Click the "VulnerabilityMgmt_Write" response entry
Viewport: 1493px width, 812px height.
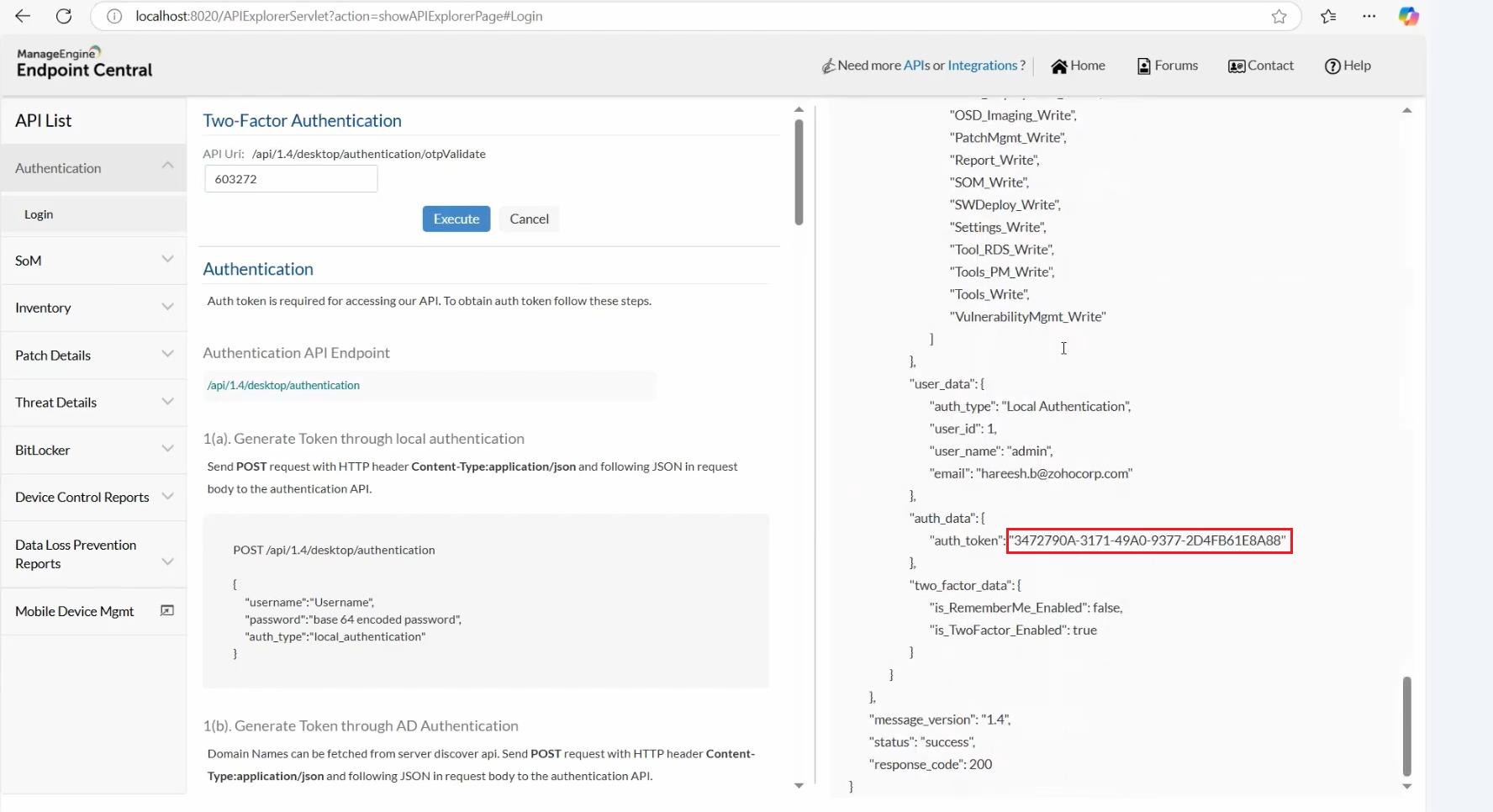(1027, 317)
